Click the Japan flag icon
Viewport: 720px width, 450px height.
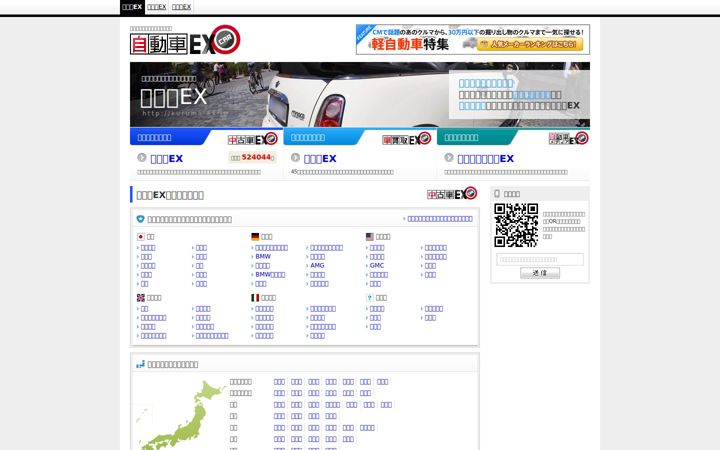[x=141, y=237]
